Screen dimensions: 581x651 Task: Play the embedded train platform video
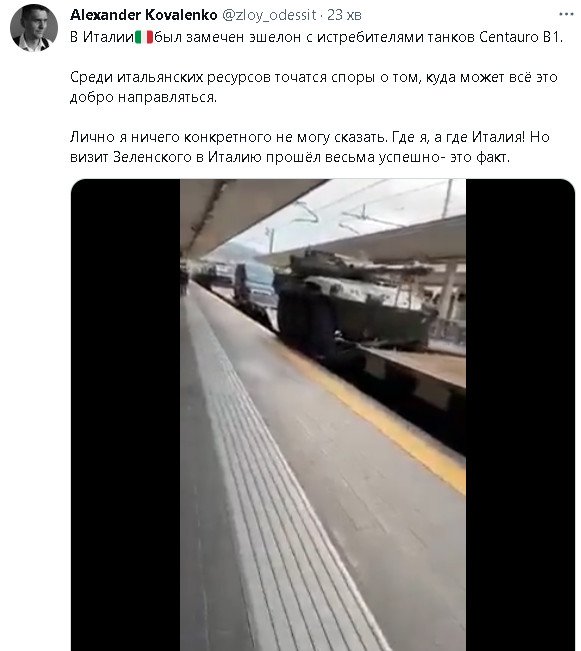[x=323, y=415]
